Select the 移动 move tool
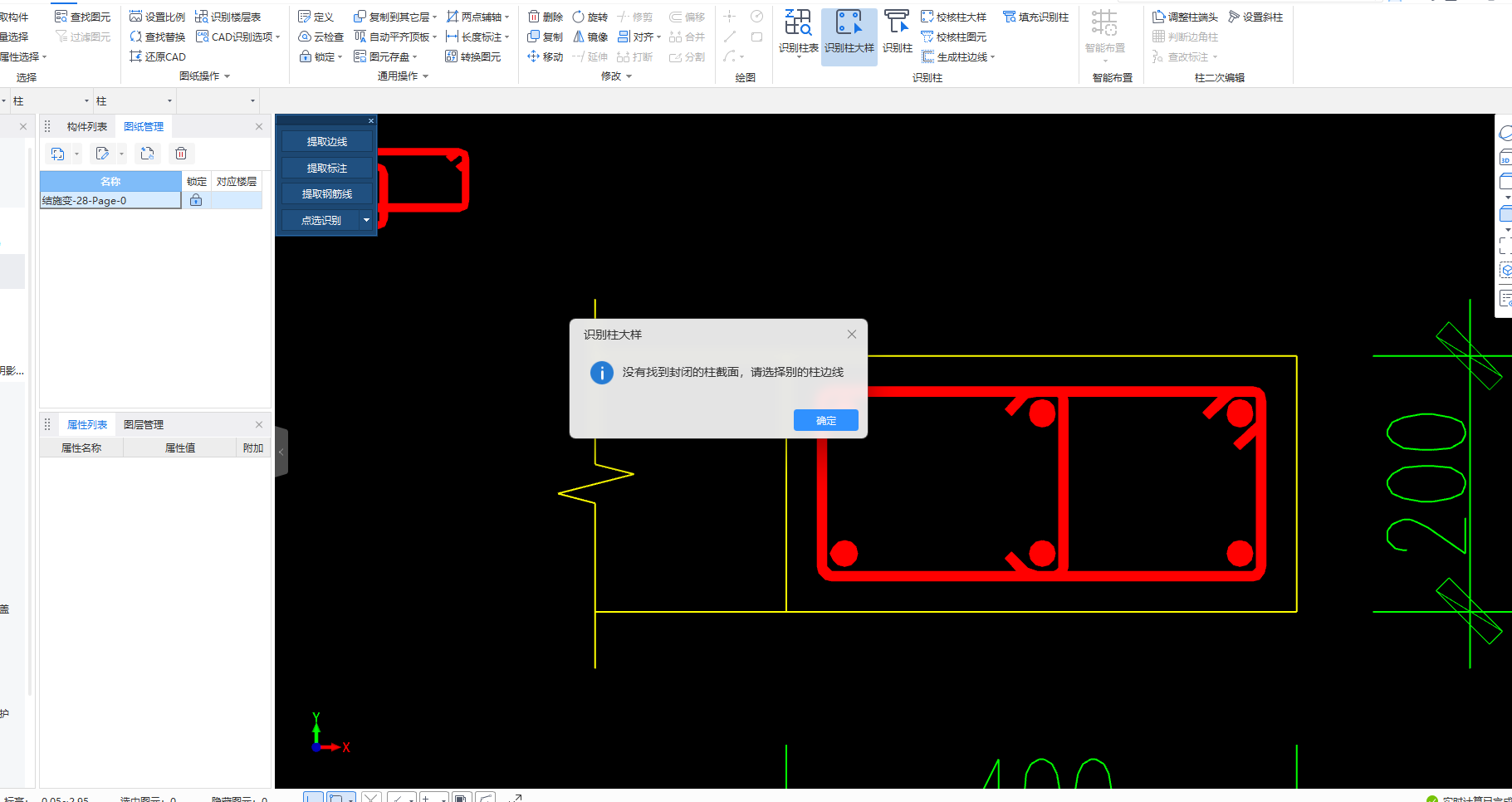Screen dimensions: 1512x802 tap(545, 56)
